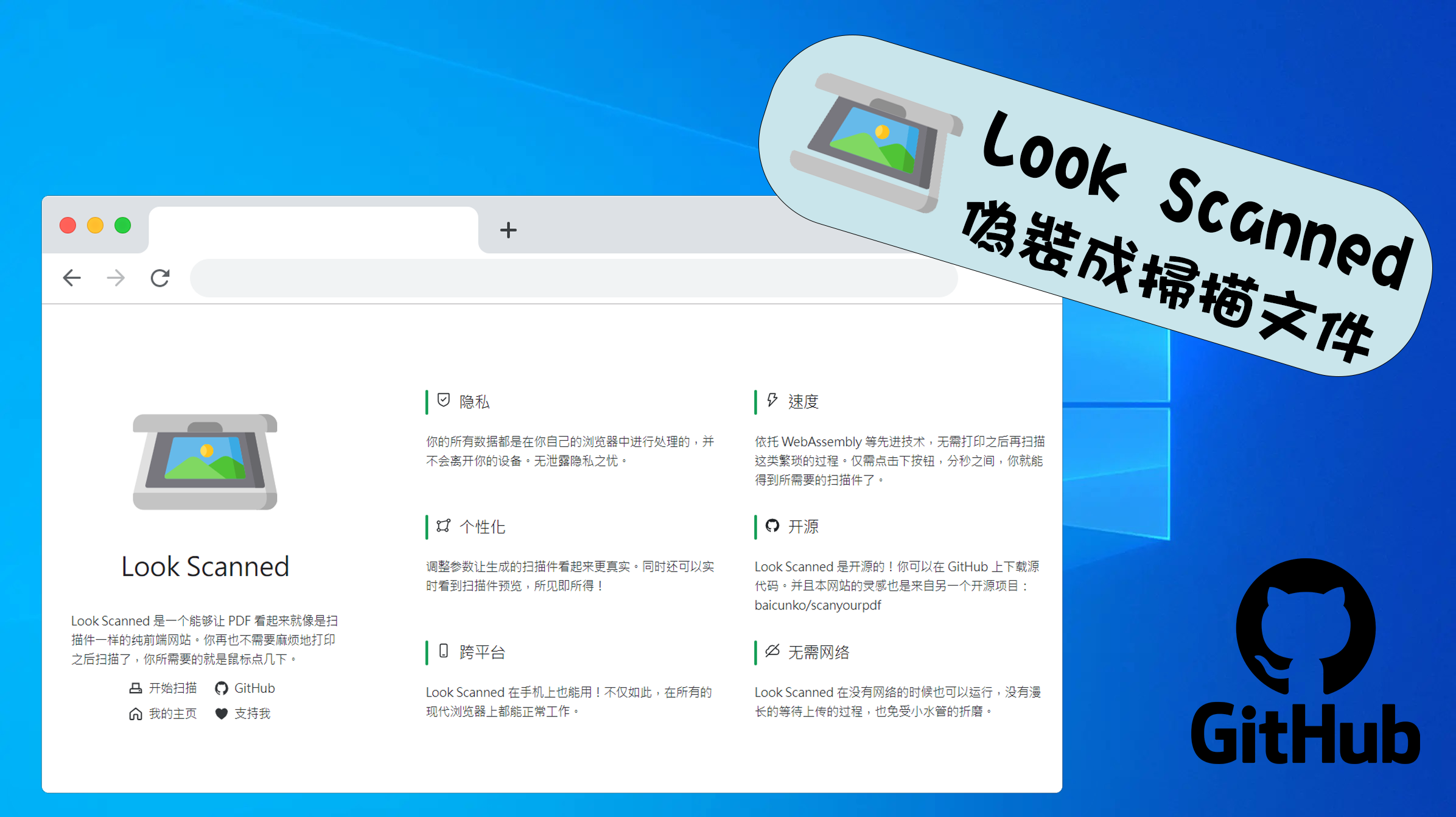Select the active blank browser tab
The width and height of the screenshot is (1456, 817).
(313, 230)
